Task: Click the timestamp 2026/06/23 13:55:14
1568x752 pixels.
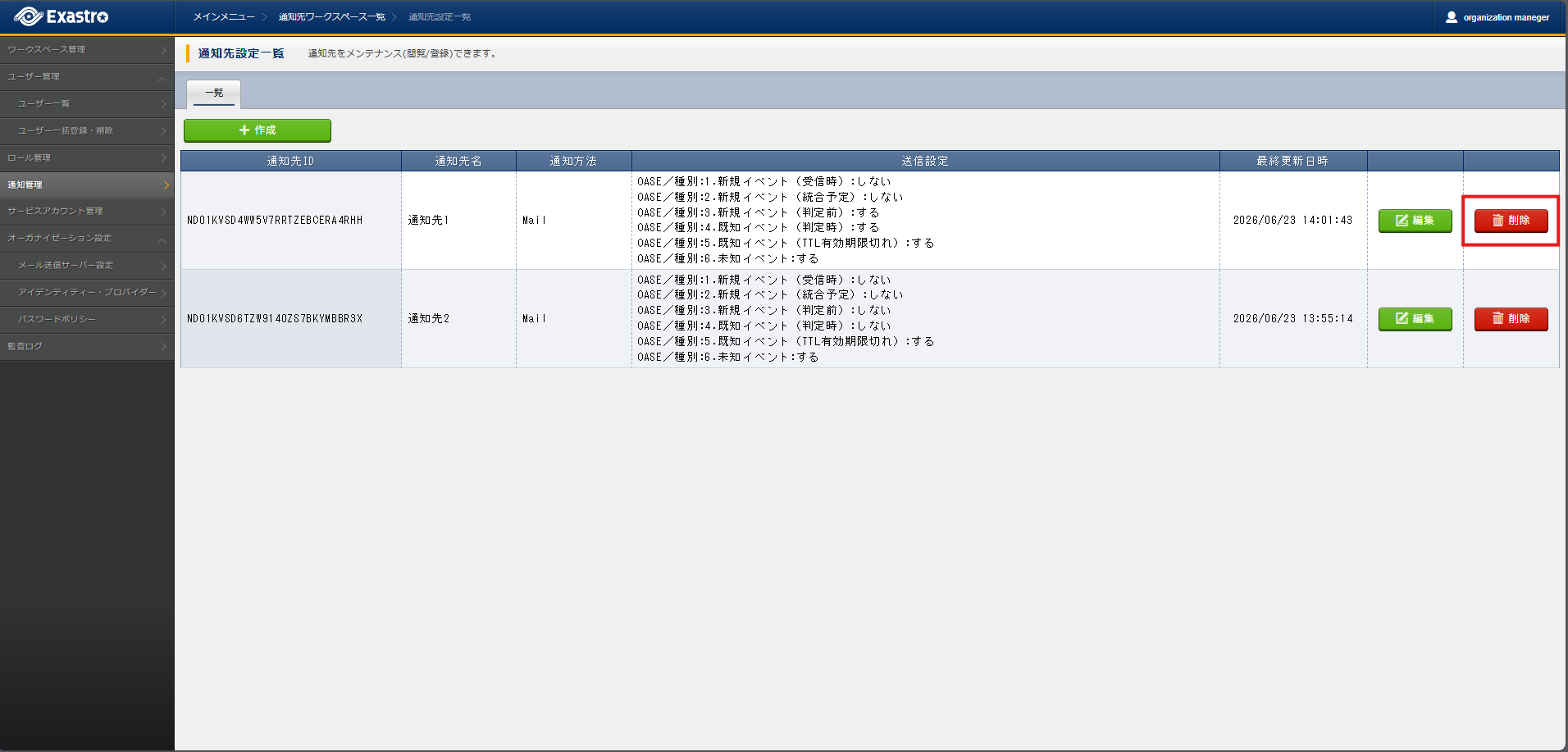Action: coord(1292,319)
